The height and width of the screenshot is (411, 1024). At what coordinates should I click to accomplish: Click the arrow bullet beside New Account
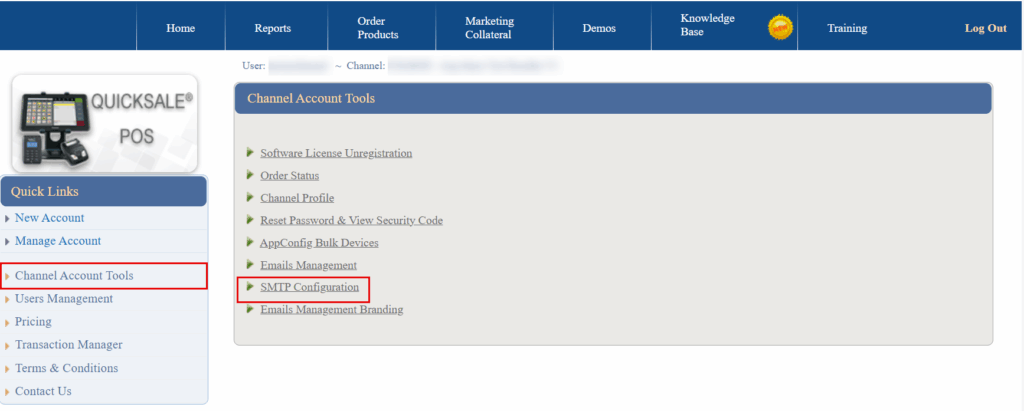pyautogui.click(x=8, y=218)
